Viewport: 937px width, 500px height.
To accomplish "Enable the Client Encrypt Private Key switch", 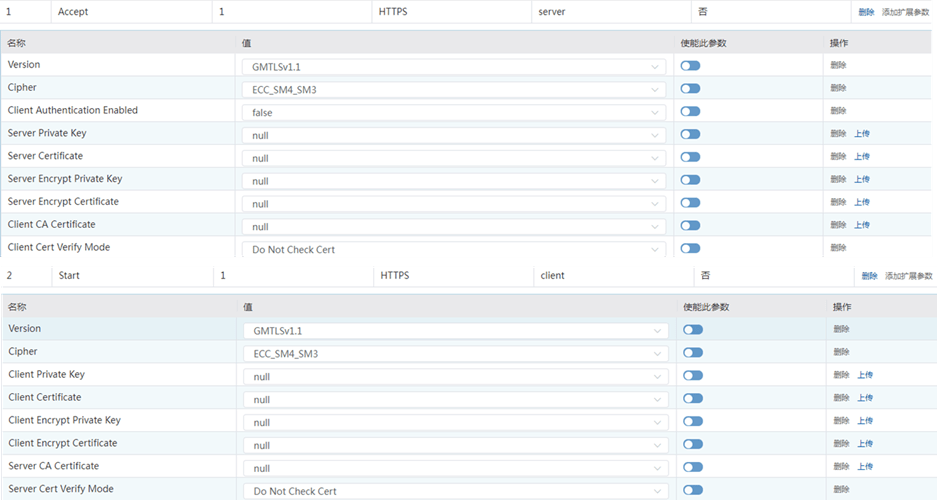I will 693,422.
